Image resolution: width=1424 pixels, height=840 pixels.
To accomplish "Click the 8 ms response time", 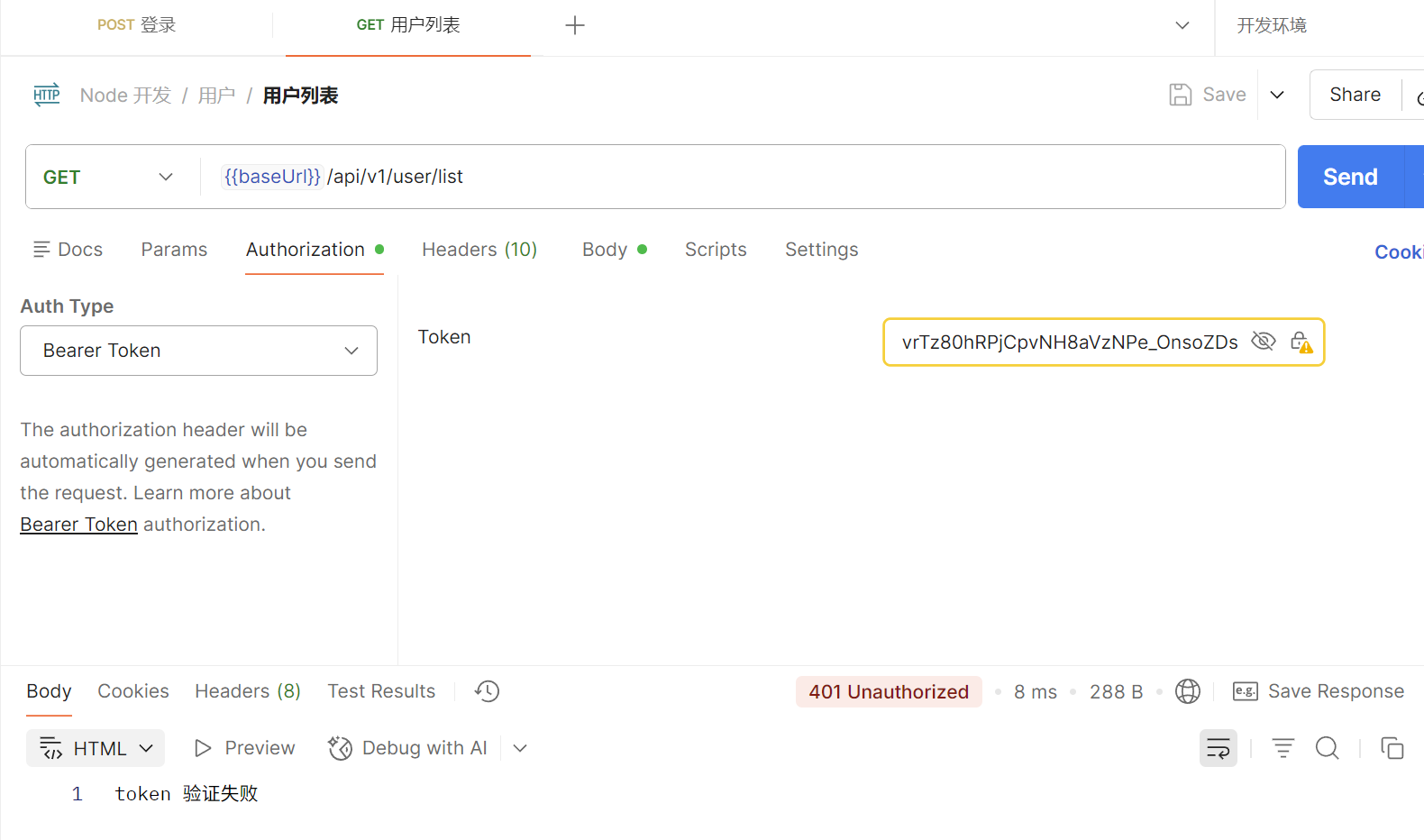I will tap(1035, 692).
